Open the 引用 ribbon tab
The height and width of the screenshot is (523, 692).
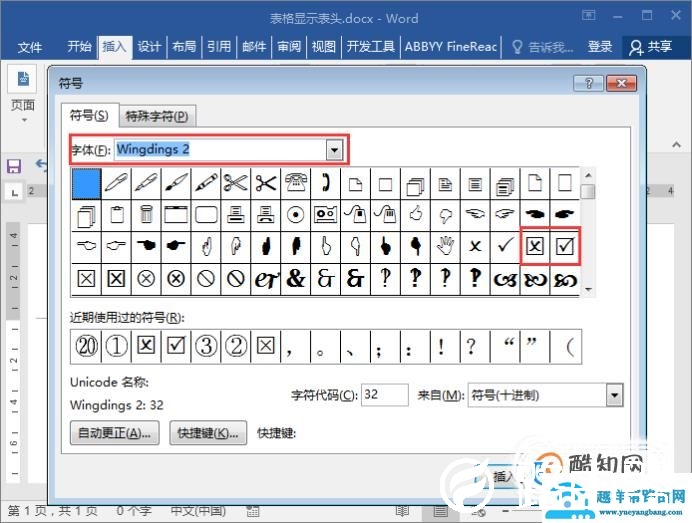(x=219, y=46)
